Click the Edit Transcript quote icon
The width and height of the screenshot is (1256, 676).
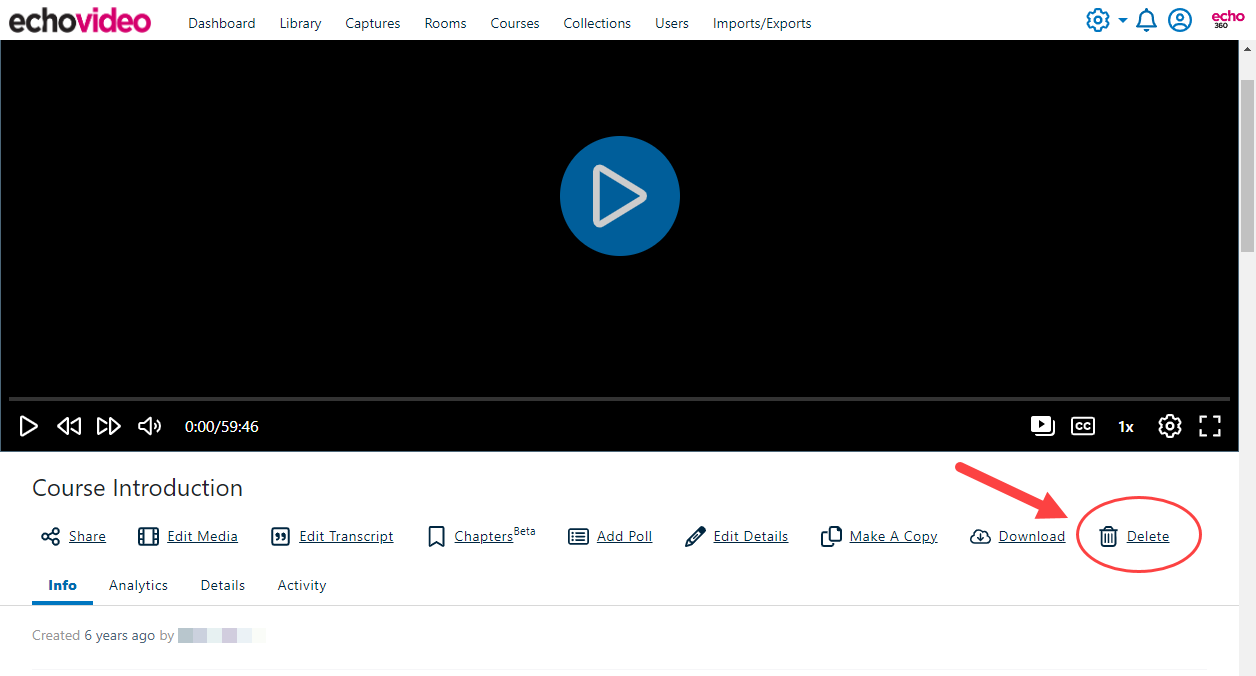pyautogui.click(x=281, y=537)
